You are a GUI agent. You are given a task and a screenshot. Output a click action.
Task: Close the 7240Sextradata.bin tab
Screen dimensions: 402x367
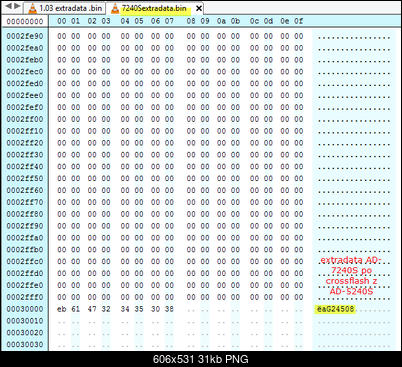(x=199, y=8)
